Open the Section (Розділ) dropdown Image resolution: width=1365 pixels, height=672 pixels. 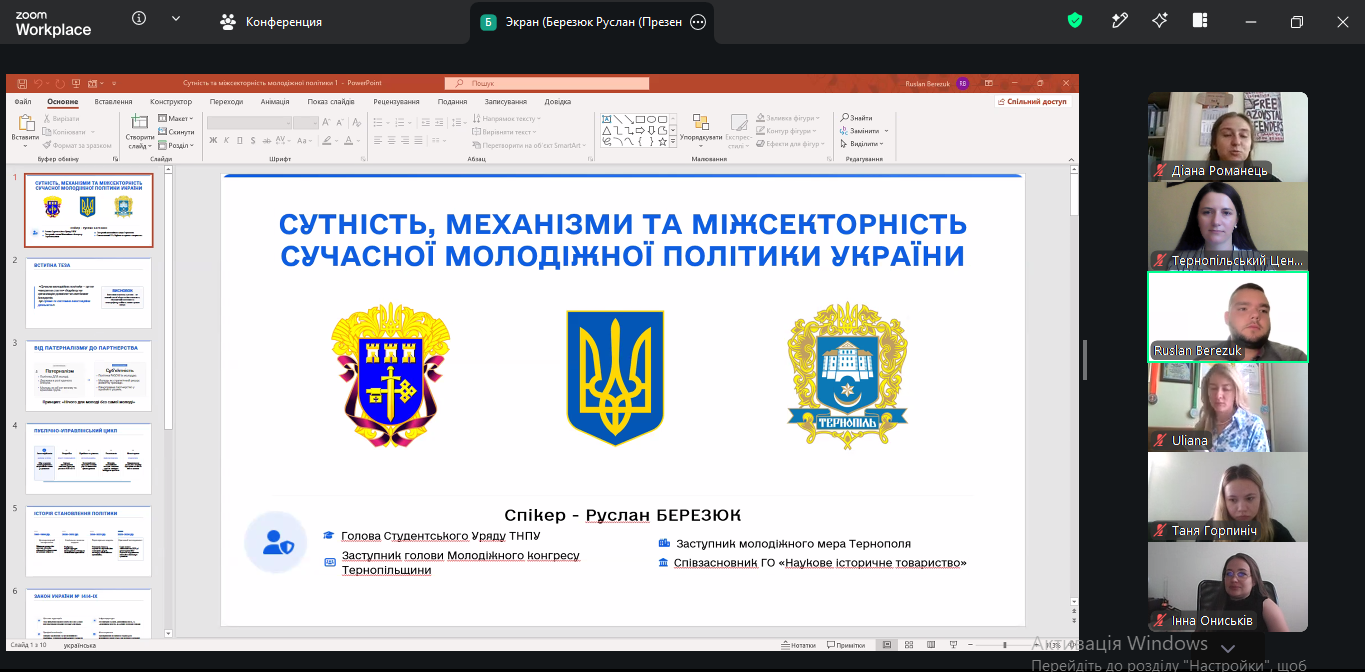(x=176, y=145)
